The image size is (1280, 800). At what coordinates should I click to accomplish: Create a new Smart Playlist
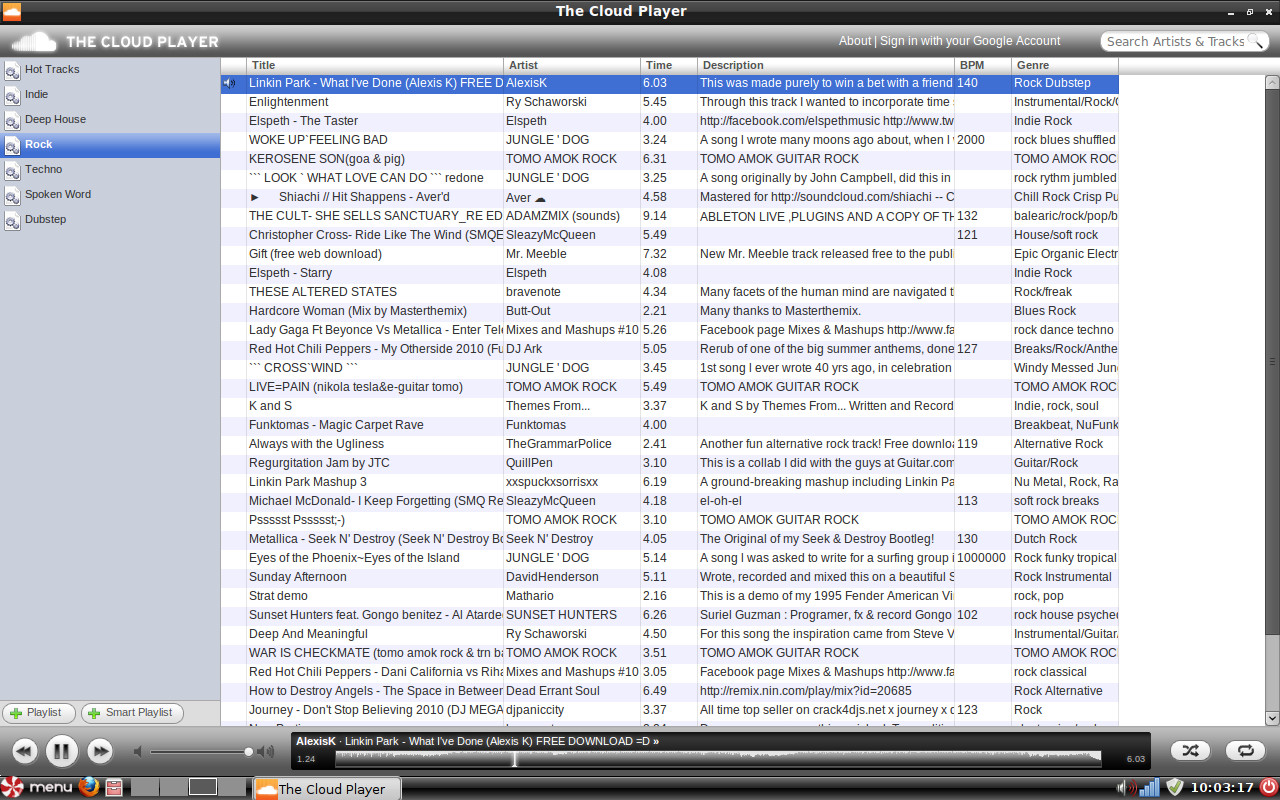[132, 713]
